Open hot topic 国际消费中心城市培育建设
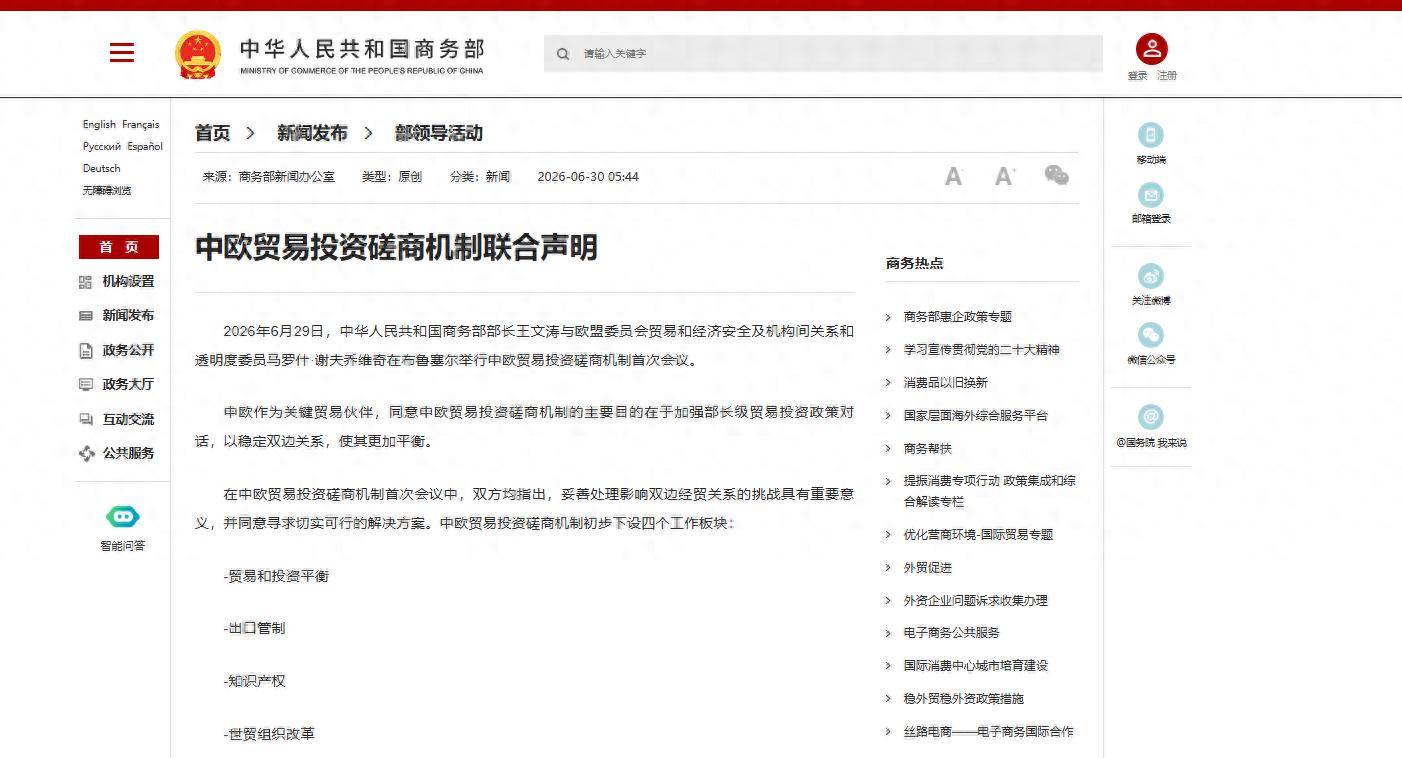This screenshot has height=758, width=1402. pos(976,666)
